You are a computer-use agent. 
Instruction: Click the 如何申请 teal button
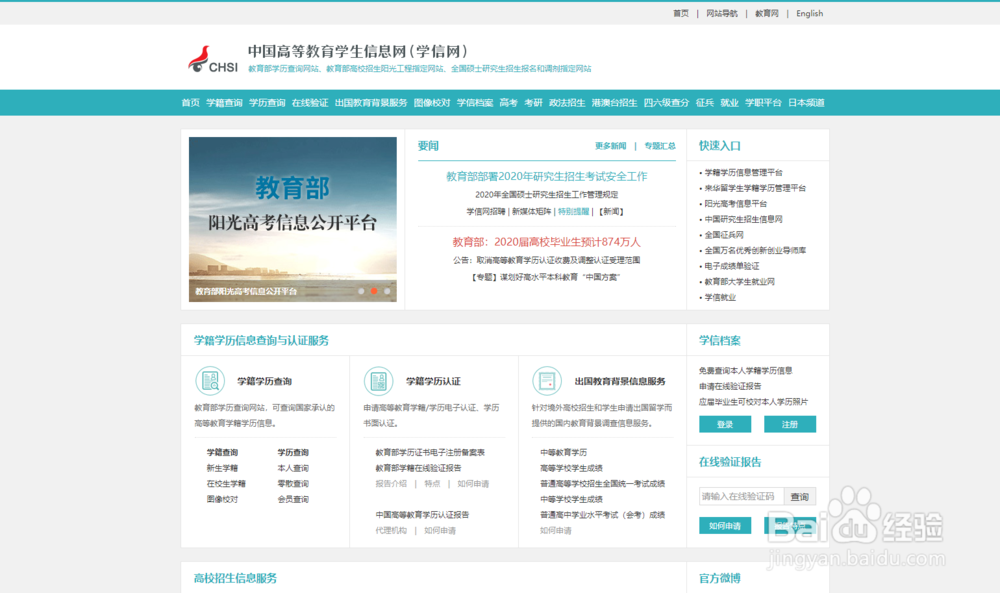[x=725, y=525]
